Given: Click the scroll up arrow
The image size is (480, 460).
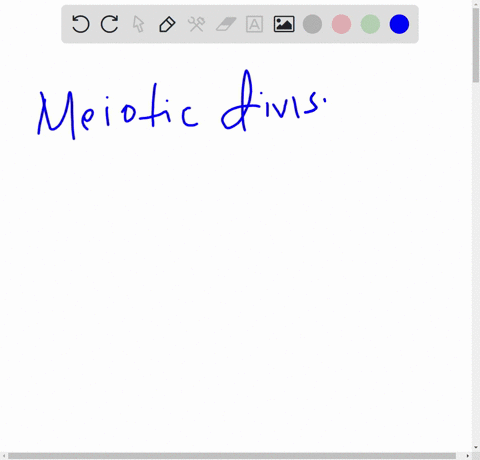Looking at the screenshot, I should click(476, 3).
